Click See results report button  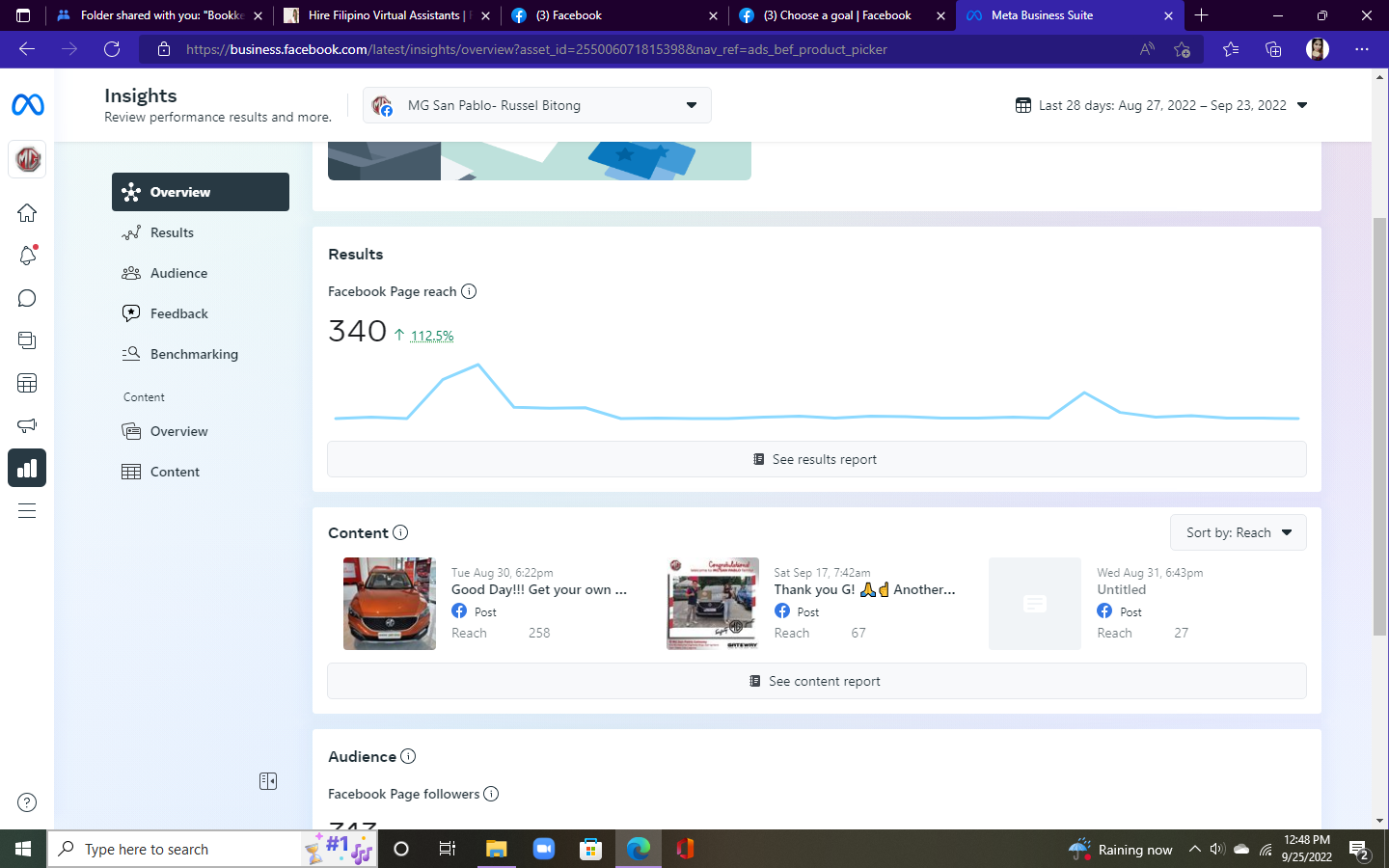point(817,459)
